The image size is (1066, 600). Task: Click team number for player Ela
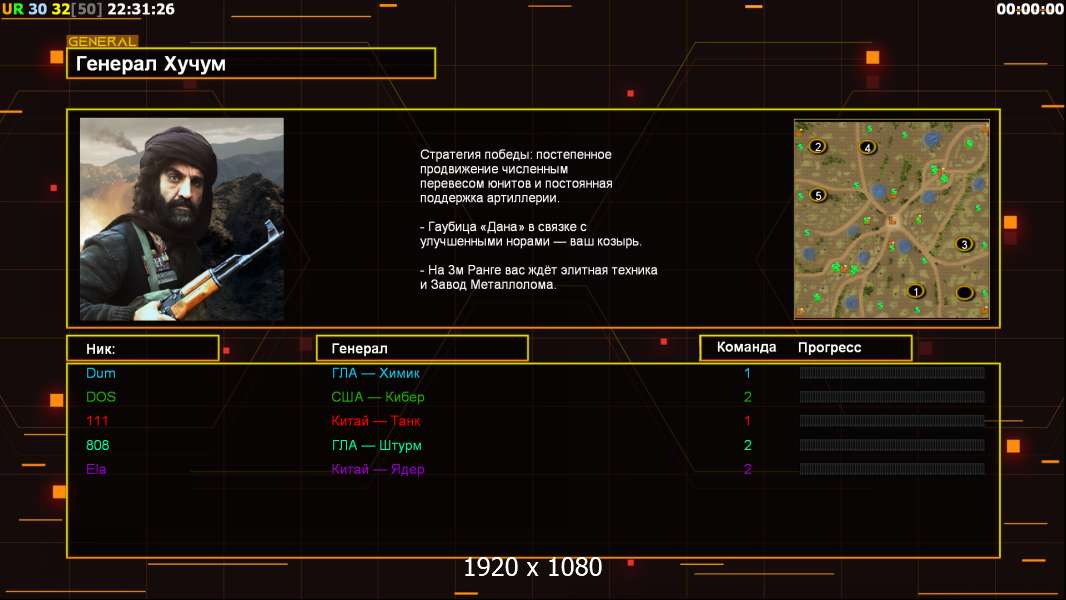point(747,469)
